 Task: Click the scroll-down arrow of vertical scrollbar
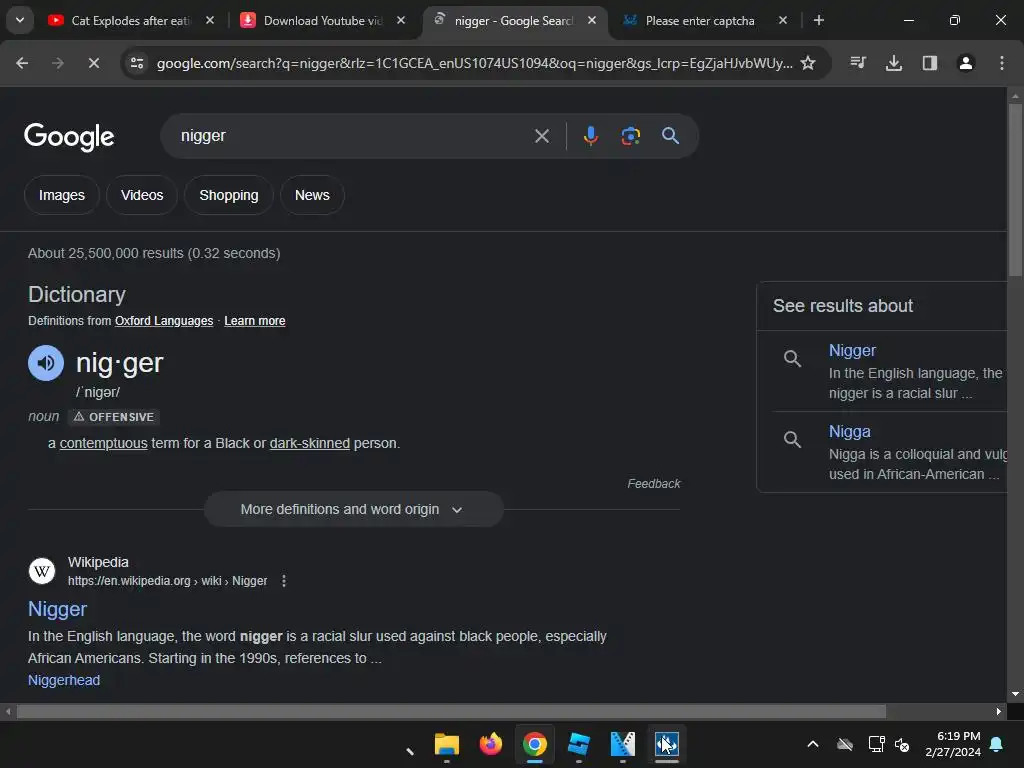coord(1015,694)
